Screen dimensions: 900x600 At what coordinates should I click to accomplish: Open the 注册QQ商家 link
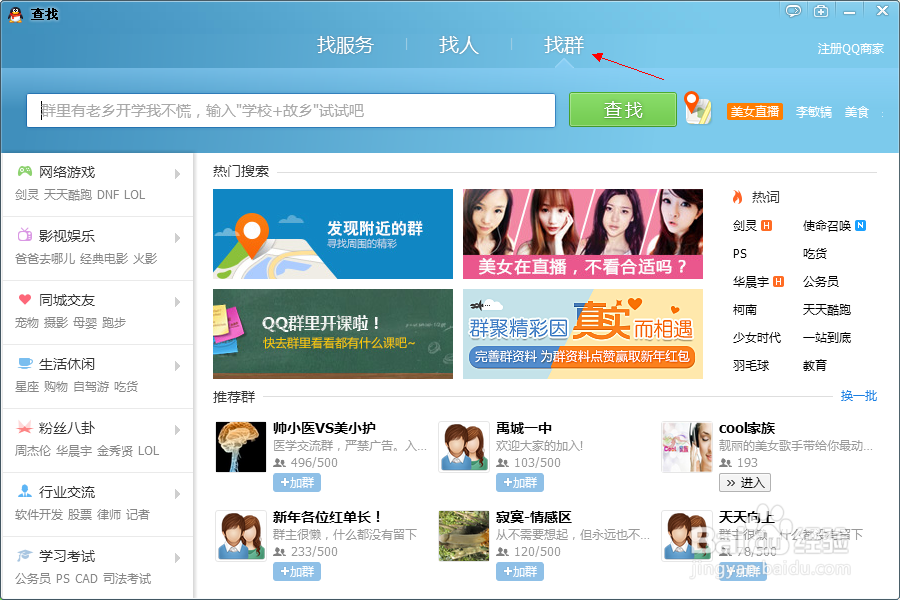pos(850,49)
